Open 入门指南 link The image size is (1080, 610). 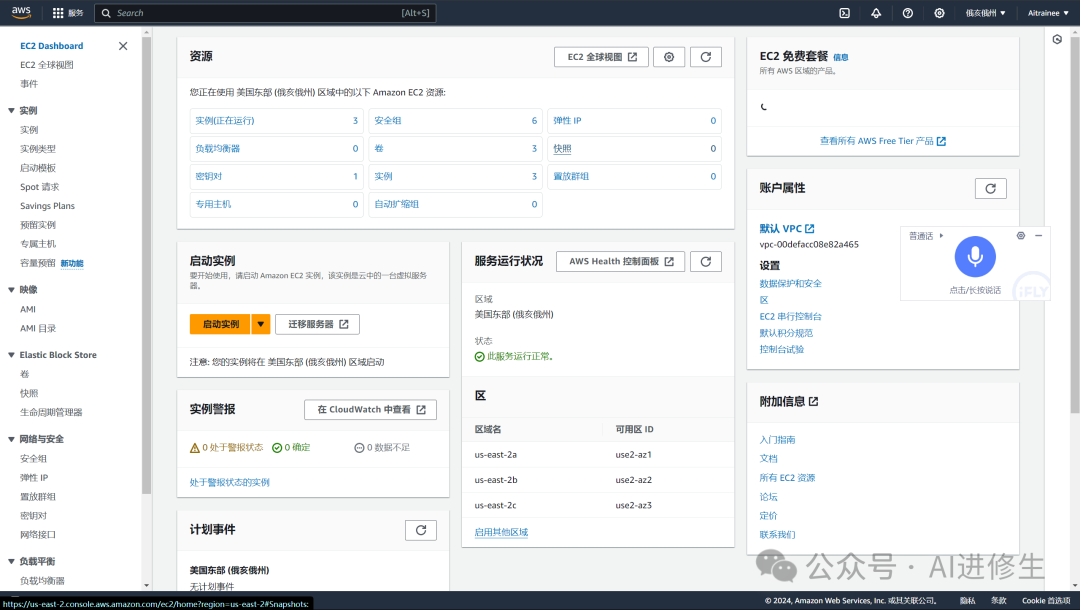point(777,440)
